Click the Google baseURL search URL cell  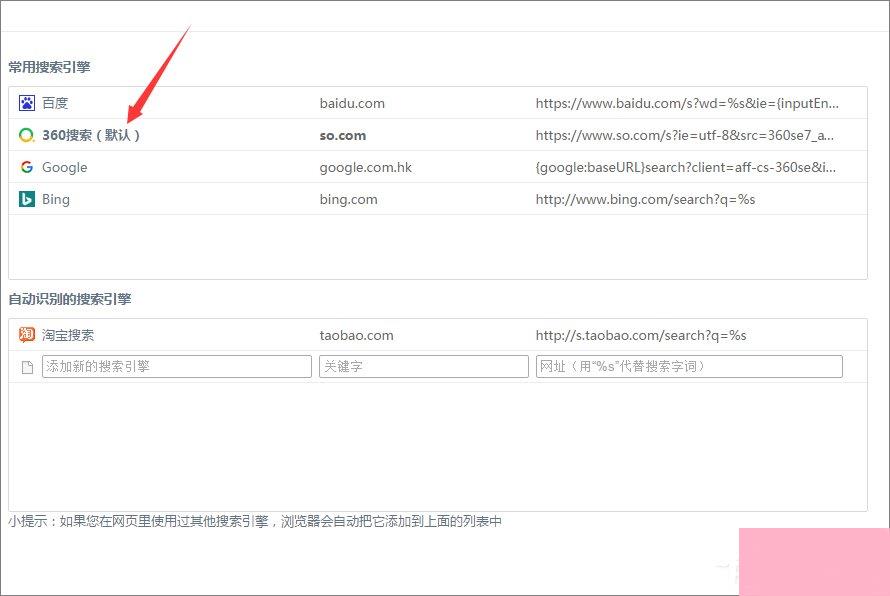[686, 167]
